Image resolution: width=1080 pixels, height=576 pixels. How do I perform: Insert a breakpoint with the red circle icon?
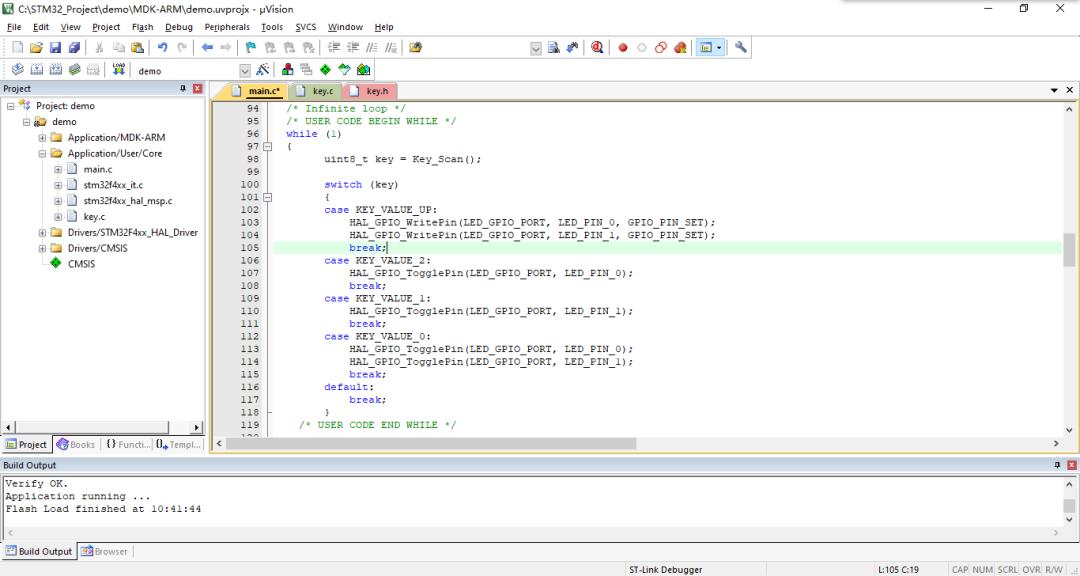(623, 48)
